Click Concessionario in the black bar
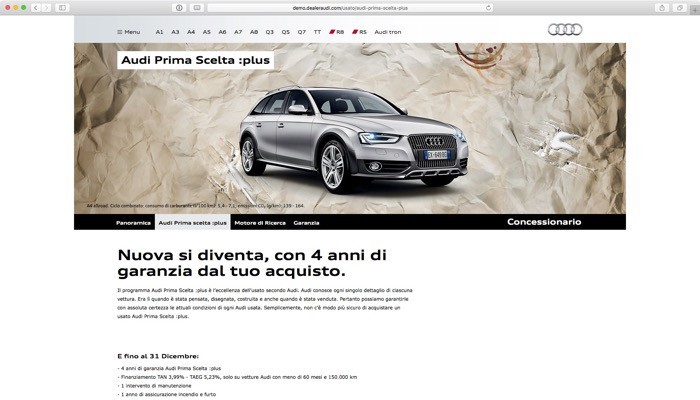 coord(544,222)
